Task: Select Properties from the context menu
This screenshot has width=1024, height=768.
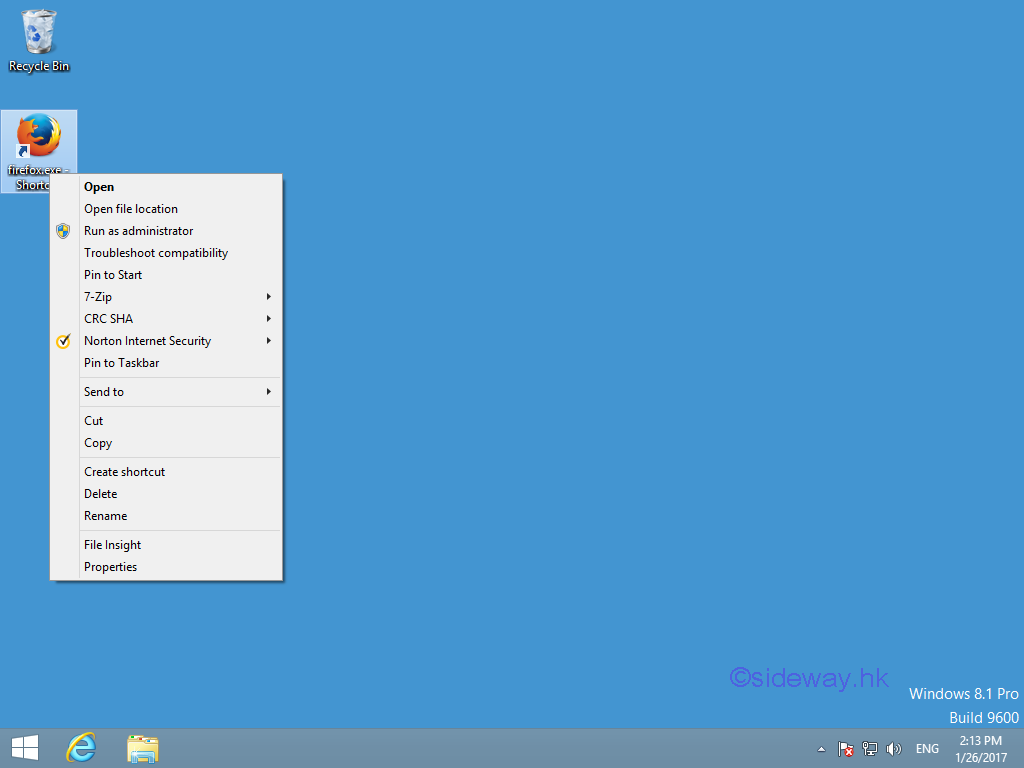Action: coord(111,567)
